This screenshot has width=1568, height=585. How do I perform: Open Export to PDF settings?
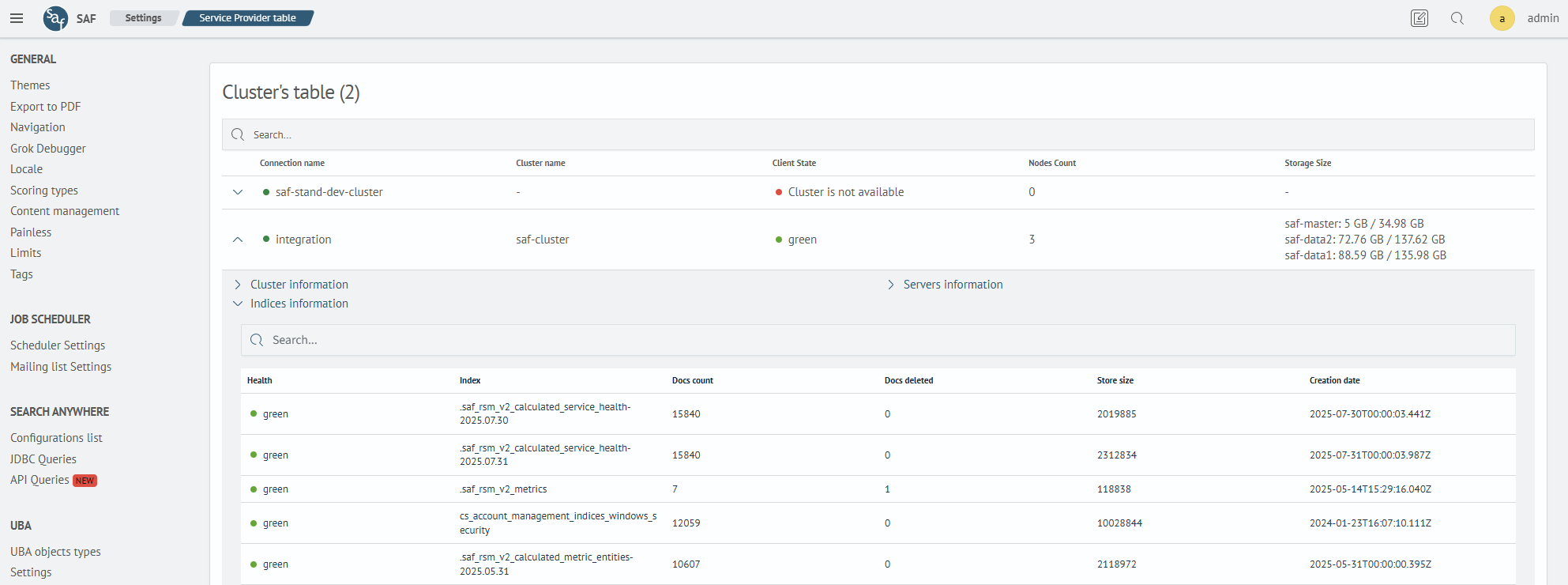pos(46,107)
